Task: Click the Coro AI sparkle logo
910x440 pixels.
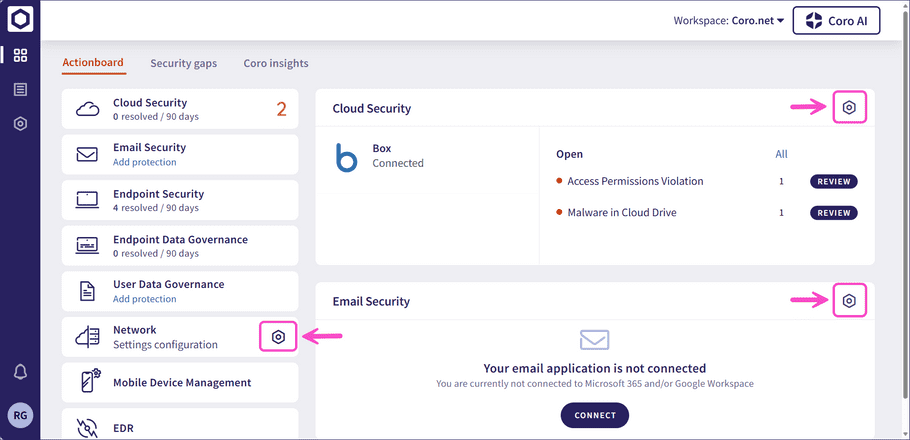Action: [x=814, y=21]
